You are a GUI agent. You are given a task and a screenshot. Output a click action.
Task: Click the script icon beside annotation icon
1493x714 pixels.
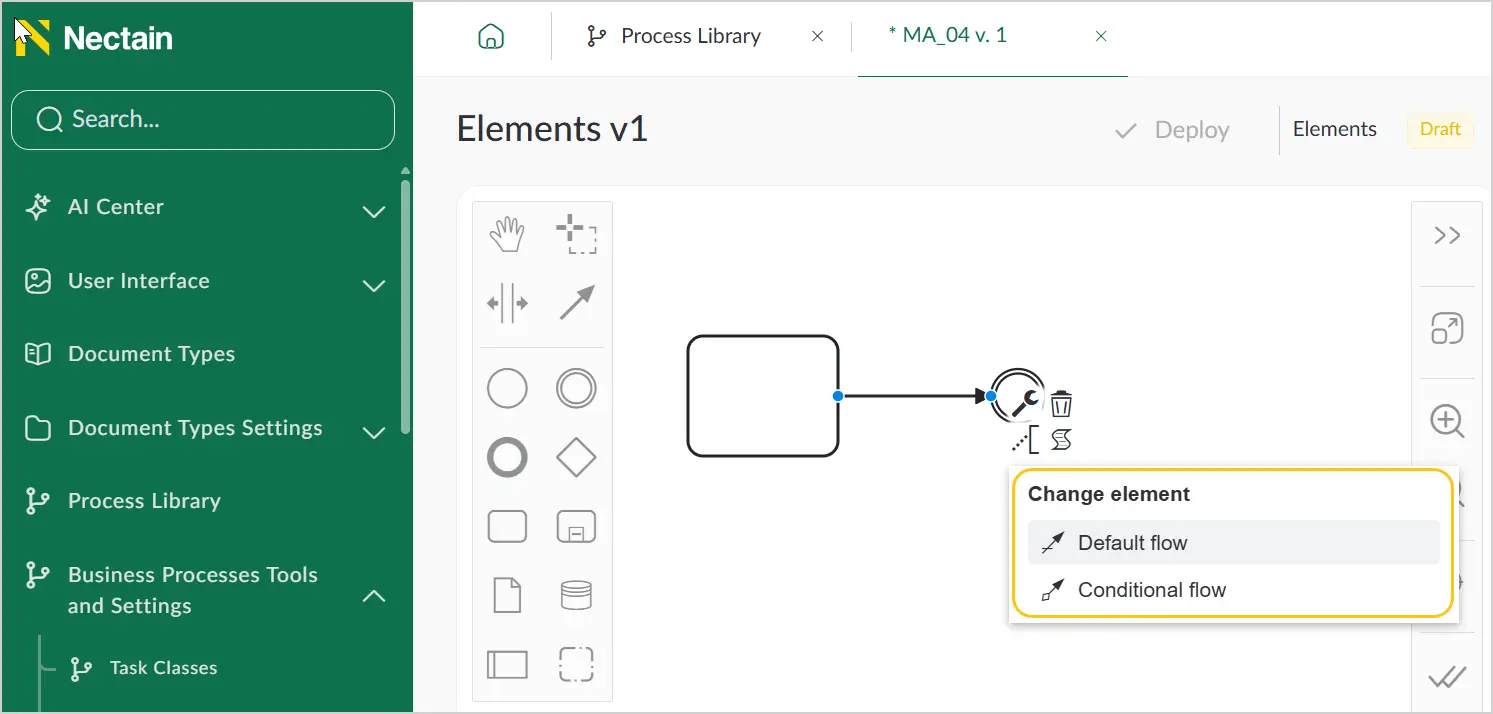click(x=1061, y=438)
